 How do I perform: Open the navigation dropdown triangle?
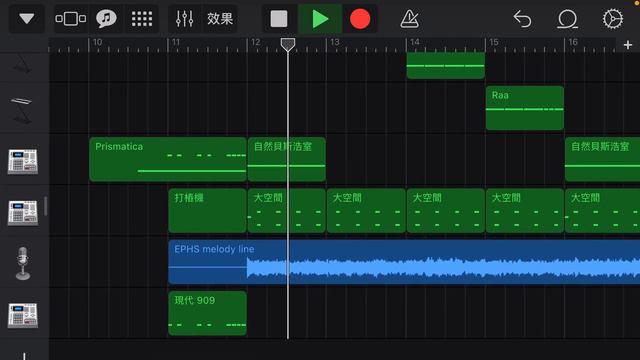(x=27, y=18)
